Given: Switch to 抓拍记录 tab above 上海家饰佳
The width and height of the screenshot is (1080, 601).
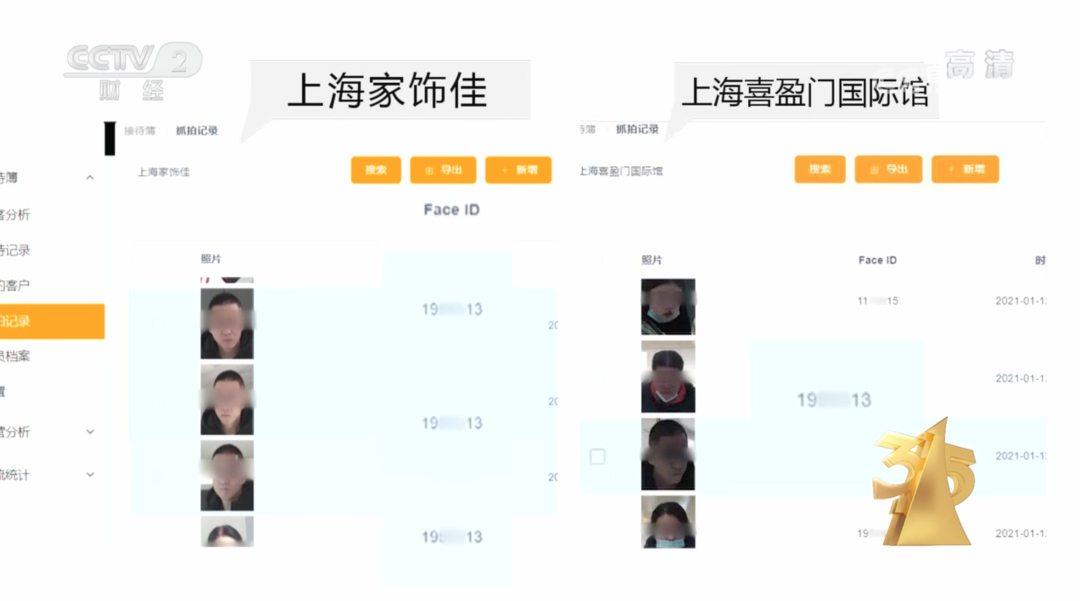Looking at the screenshot, I should pyautogui.click(x=197, y=131).
